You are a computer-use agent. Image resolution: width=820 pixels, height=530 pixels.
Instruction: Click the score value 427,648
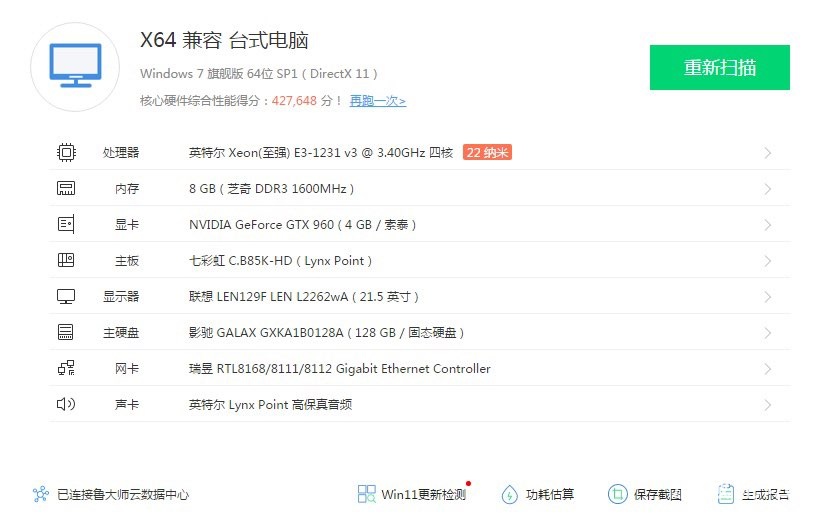tap(294, 100)
